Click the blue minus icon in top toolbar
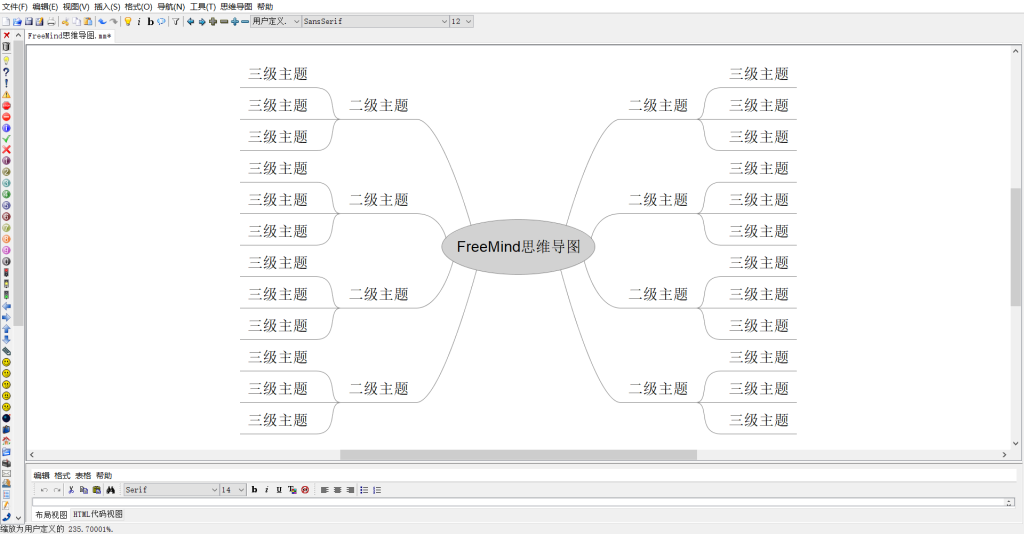 pos(245,22)
